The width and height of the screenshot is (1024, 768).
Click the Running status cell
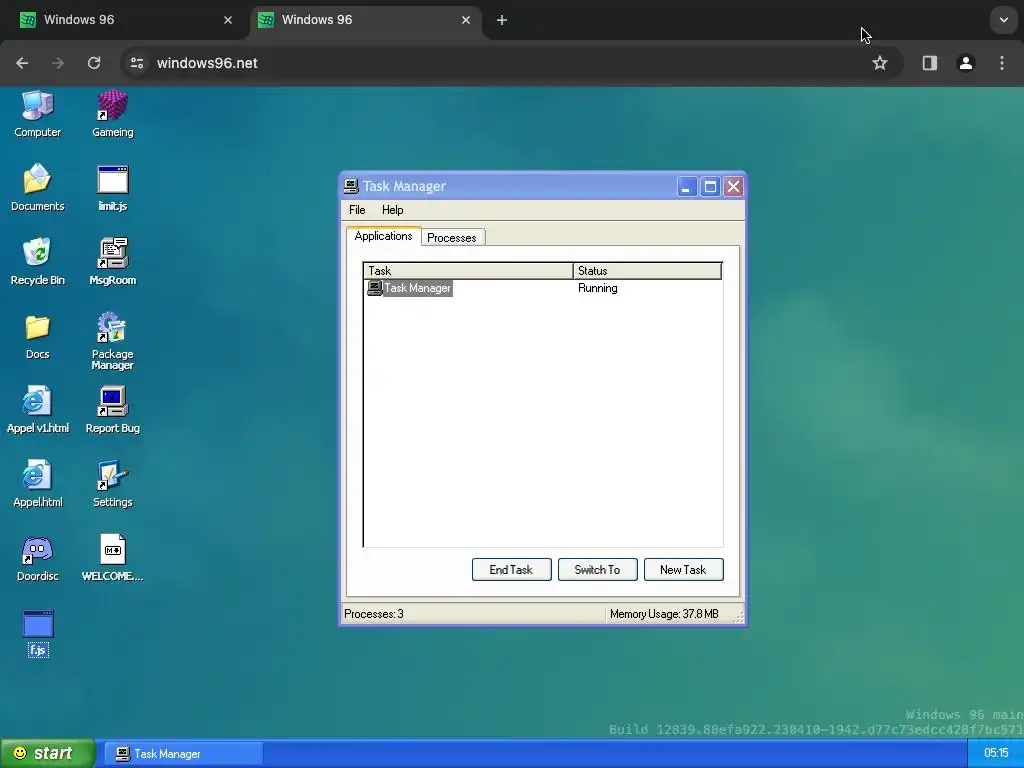(x=598, y=288)
